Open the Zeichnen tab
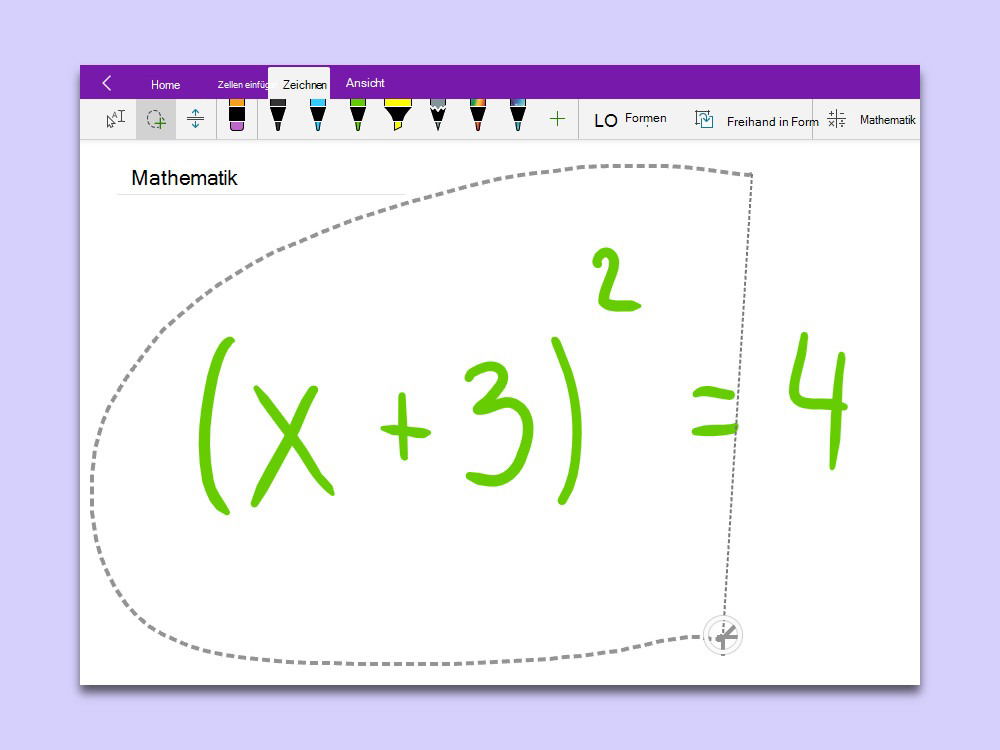1000x750 pixels. pyautogui.click(x=304, y=85)
